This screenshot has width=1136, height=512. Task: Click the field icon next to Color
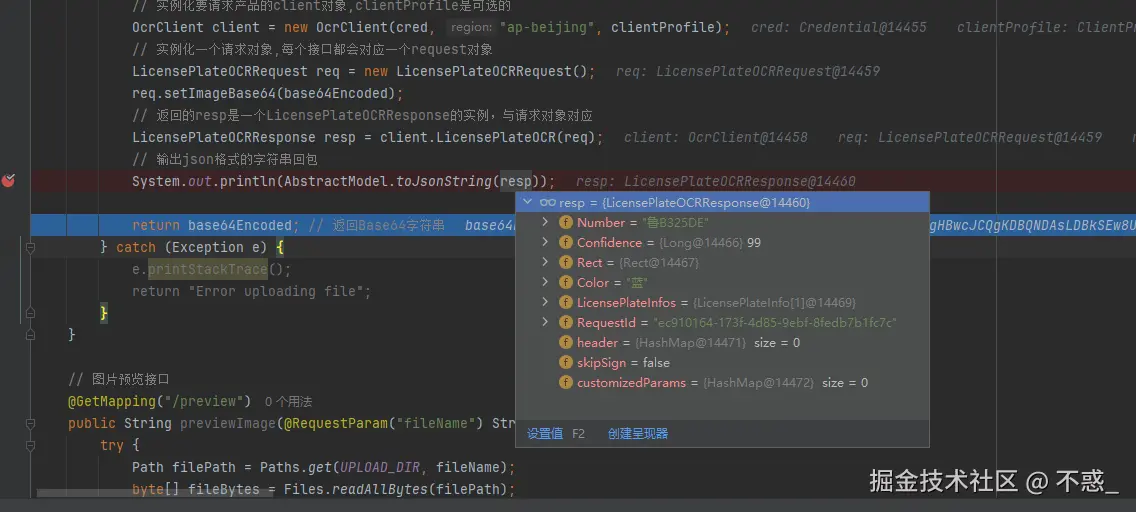click(566, 282)
